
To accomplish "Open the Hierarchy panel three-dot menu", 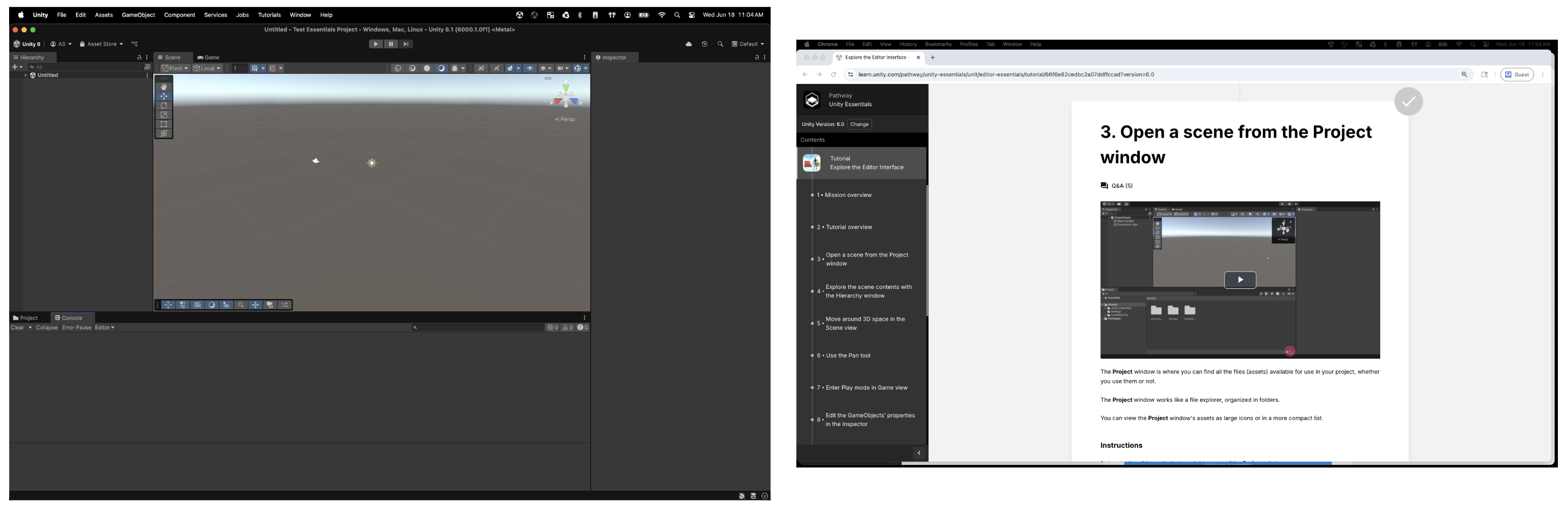I will [x=147, y=57].
